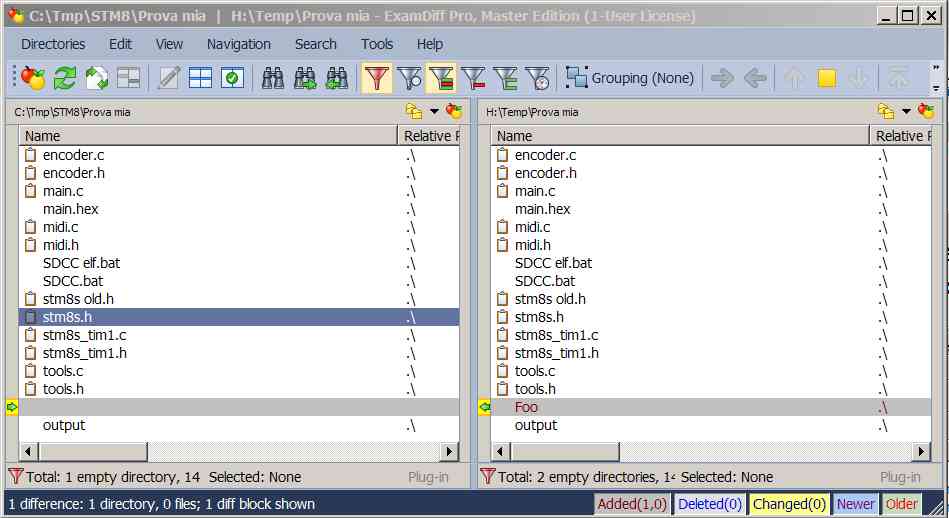Select tools.h in the right pane
This screenshot has width=949, height=518.
[535, 389]
